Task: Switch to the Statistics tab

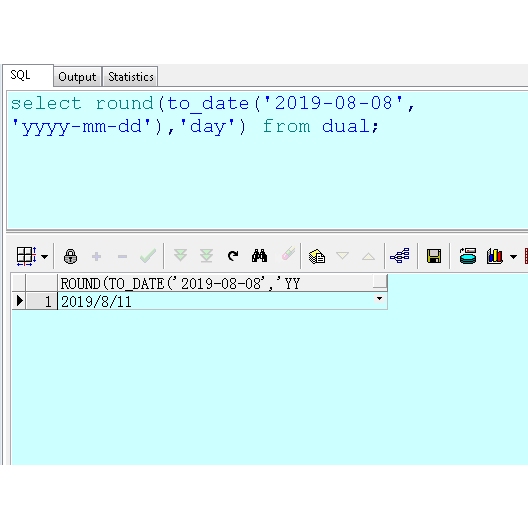Action: (131, 76)
